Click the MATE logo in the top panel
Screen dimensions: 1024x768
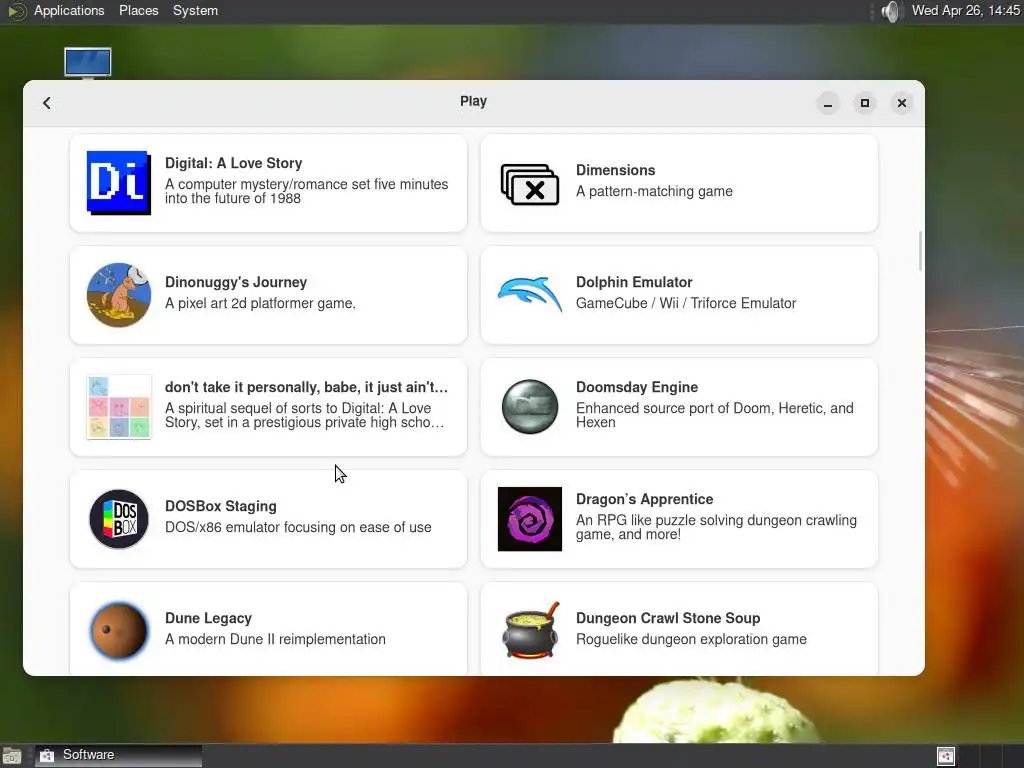point(16,11)
